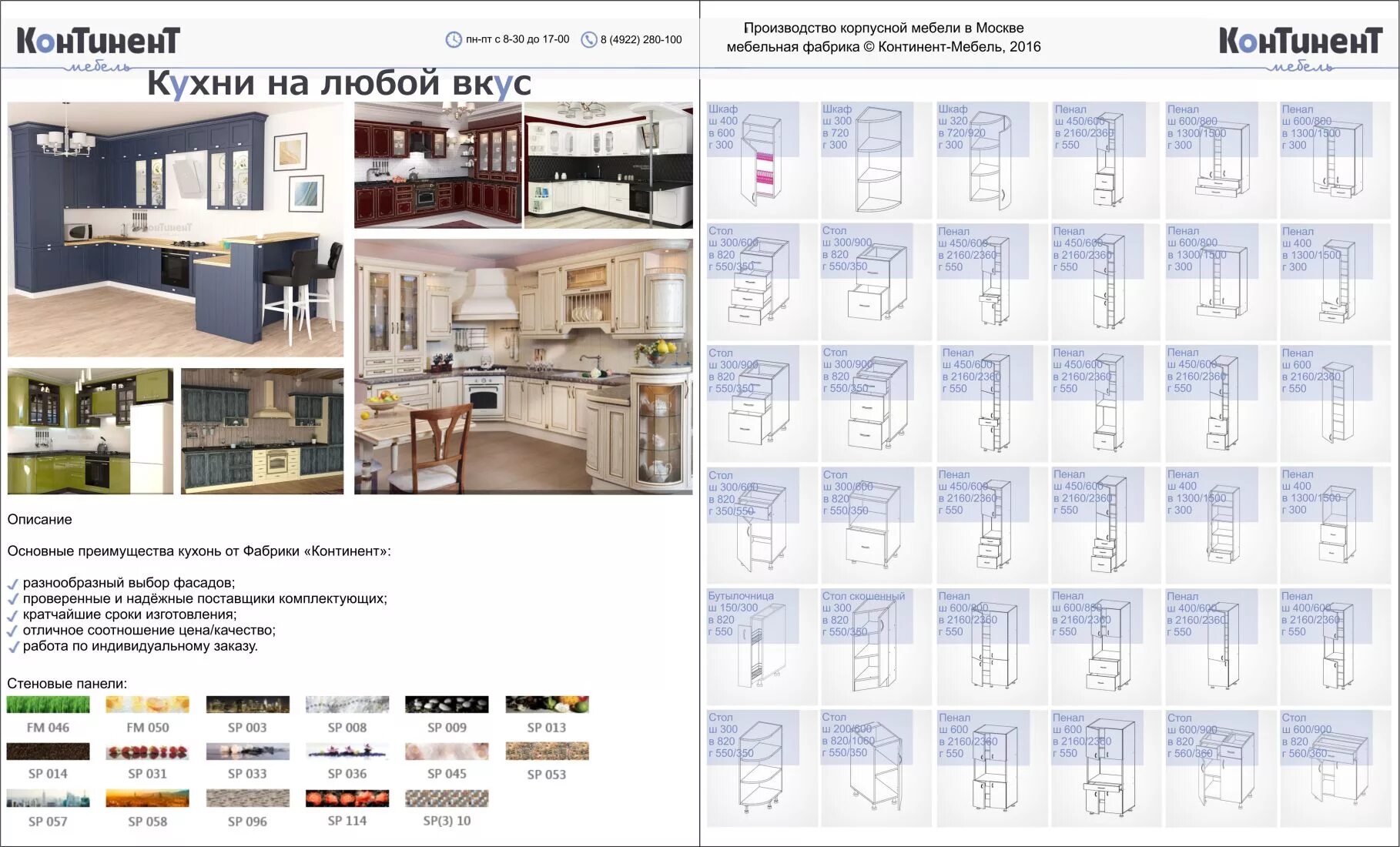Image resolution: width=1400 pixels, height=847 pixels.
Task: Click the text Производство корпусной мебели в Москве
Action: tap(883, 28)
